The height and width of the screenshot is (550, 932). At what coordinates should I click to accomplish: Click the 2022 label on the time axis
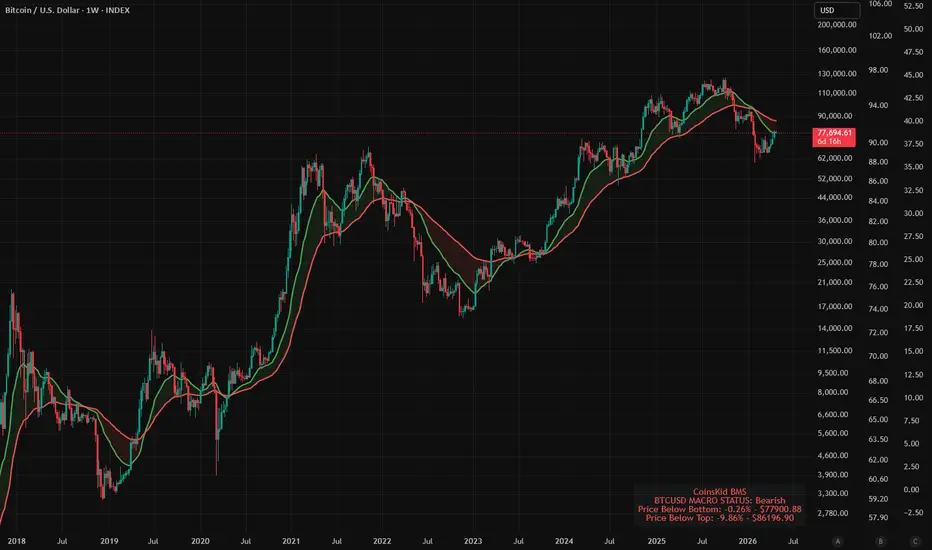pyautogui.click(x=382, y=541)
